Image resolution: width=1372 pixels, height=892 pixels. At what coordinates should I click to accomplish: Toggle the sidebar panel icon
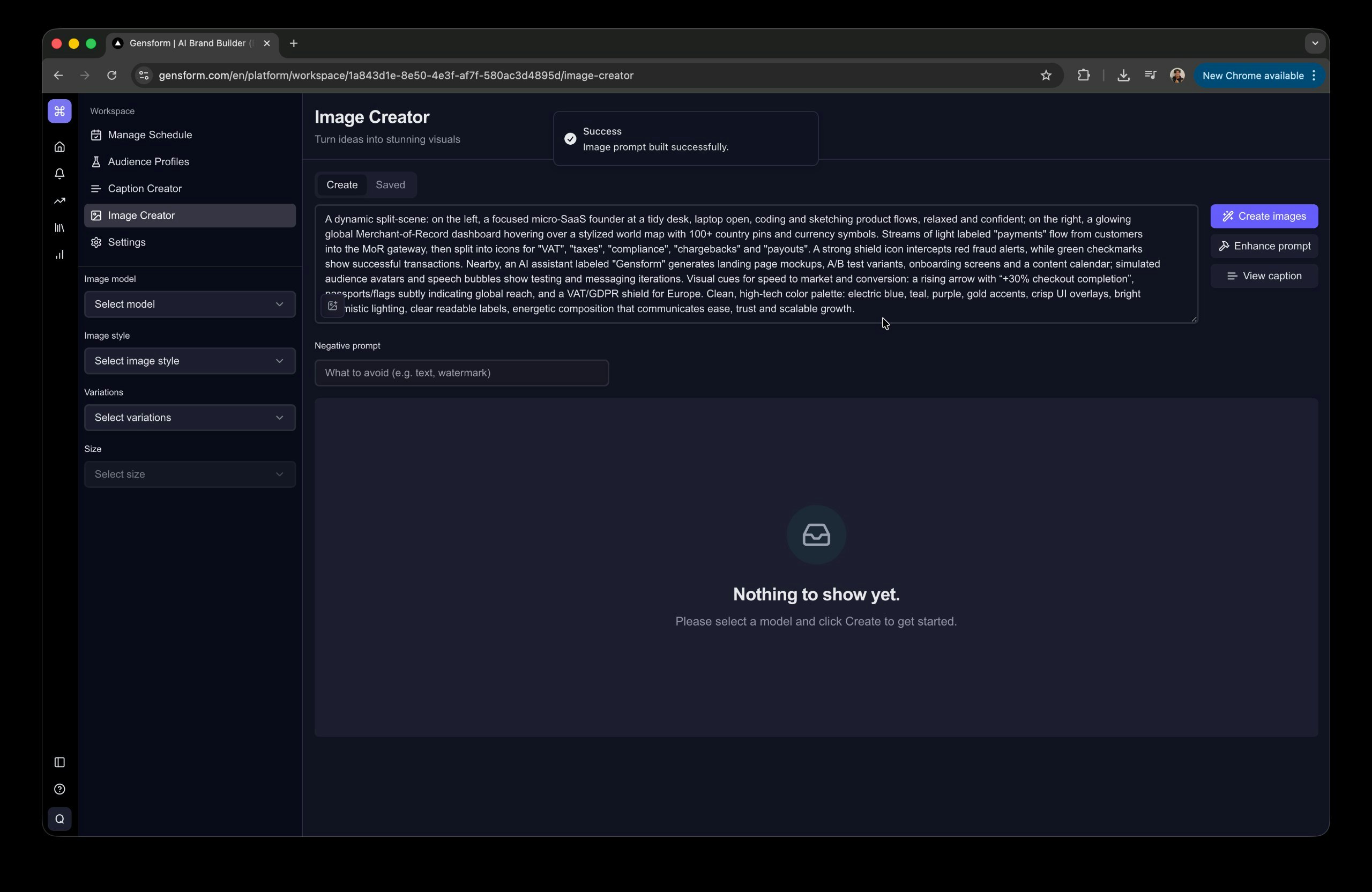(x=59, y=762)
